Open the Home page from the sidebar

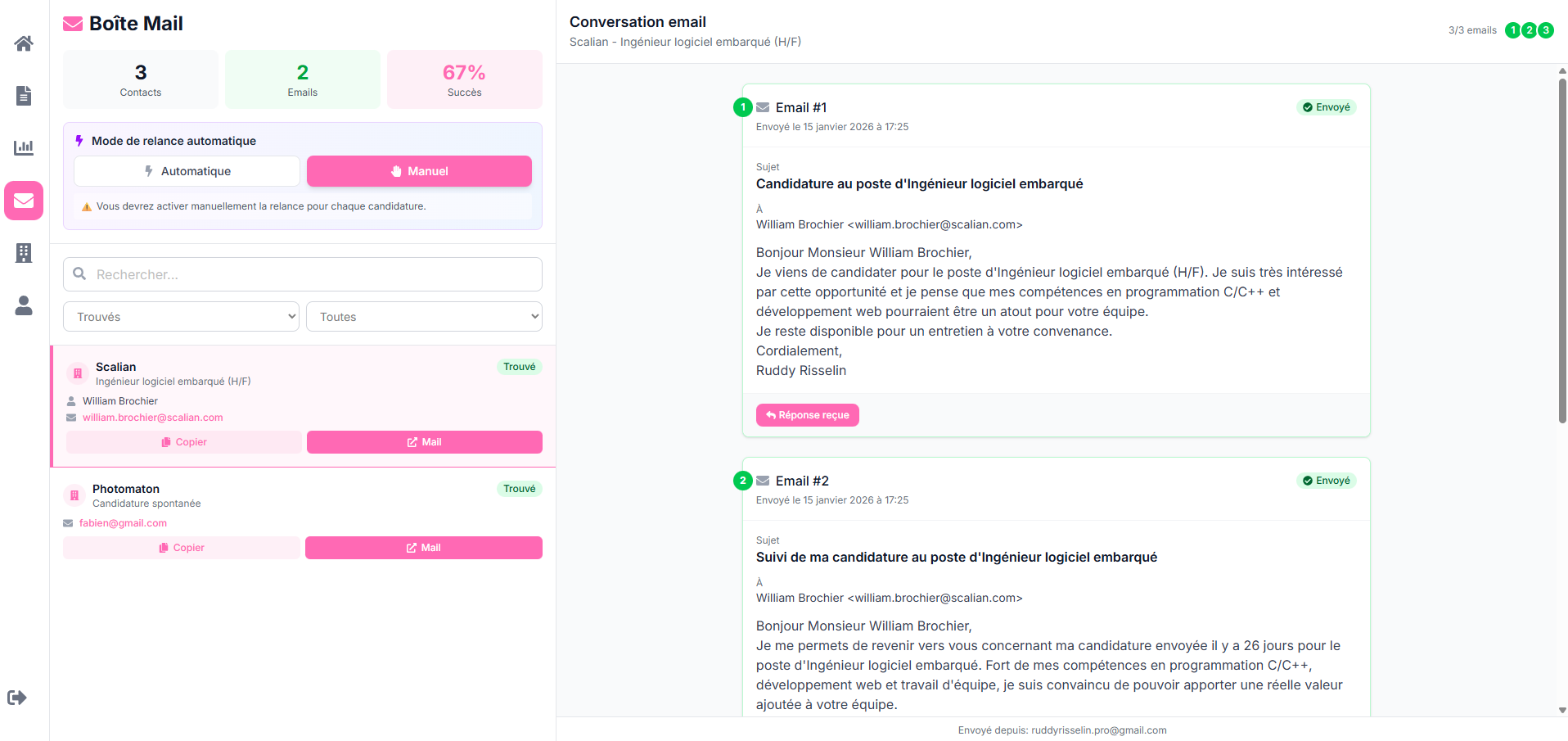point(23,43)
